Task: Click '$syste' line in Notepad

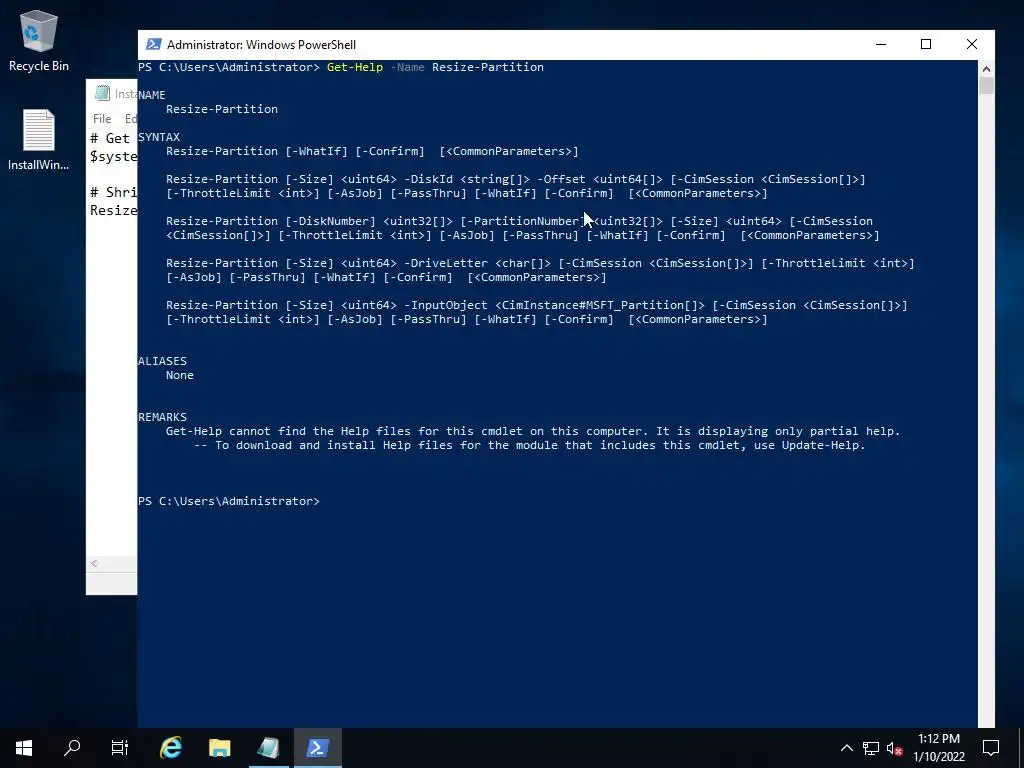Action: 114,157
